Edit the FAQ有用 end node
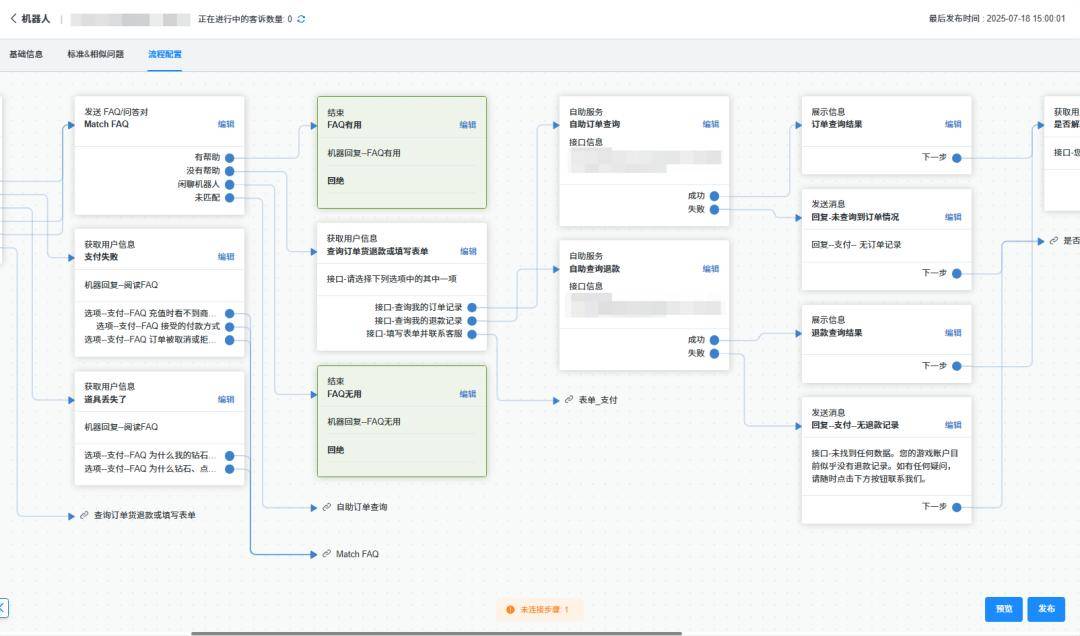This screenshot has height=636, width=1080. 468,125
